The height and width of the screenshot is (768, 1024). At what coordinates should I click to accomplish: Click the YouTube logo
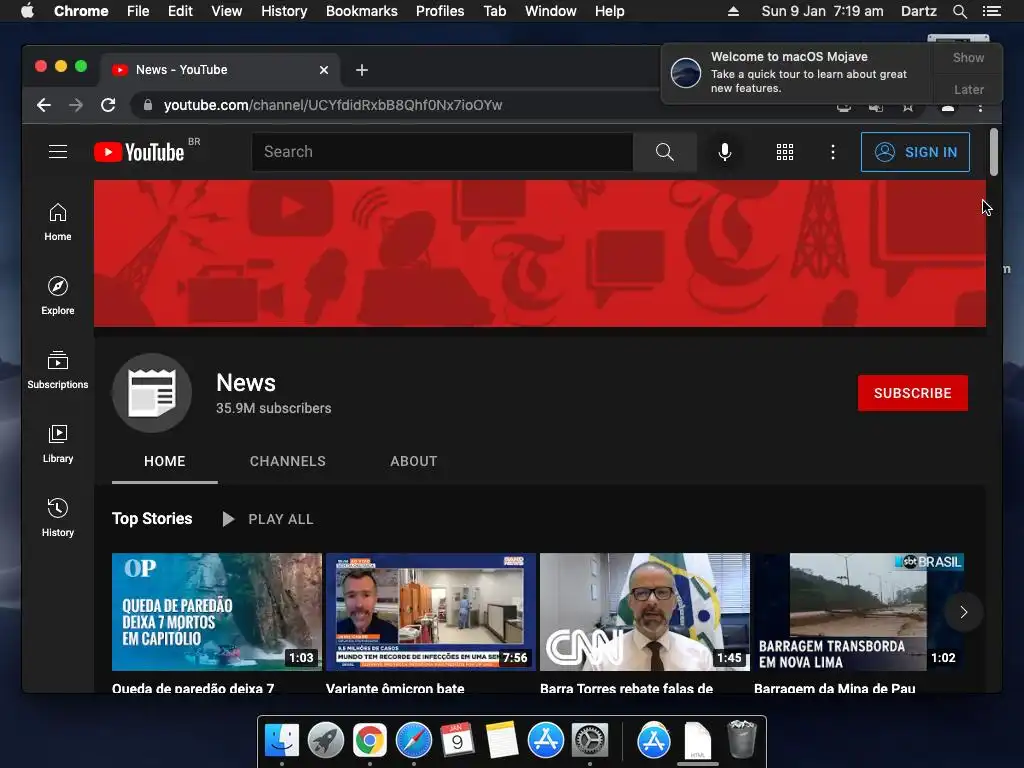click(139, 152)
